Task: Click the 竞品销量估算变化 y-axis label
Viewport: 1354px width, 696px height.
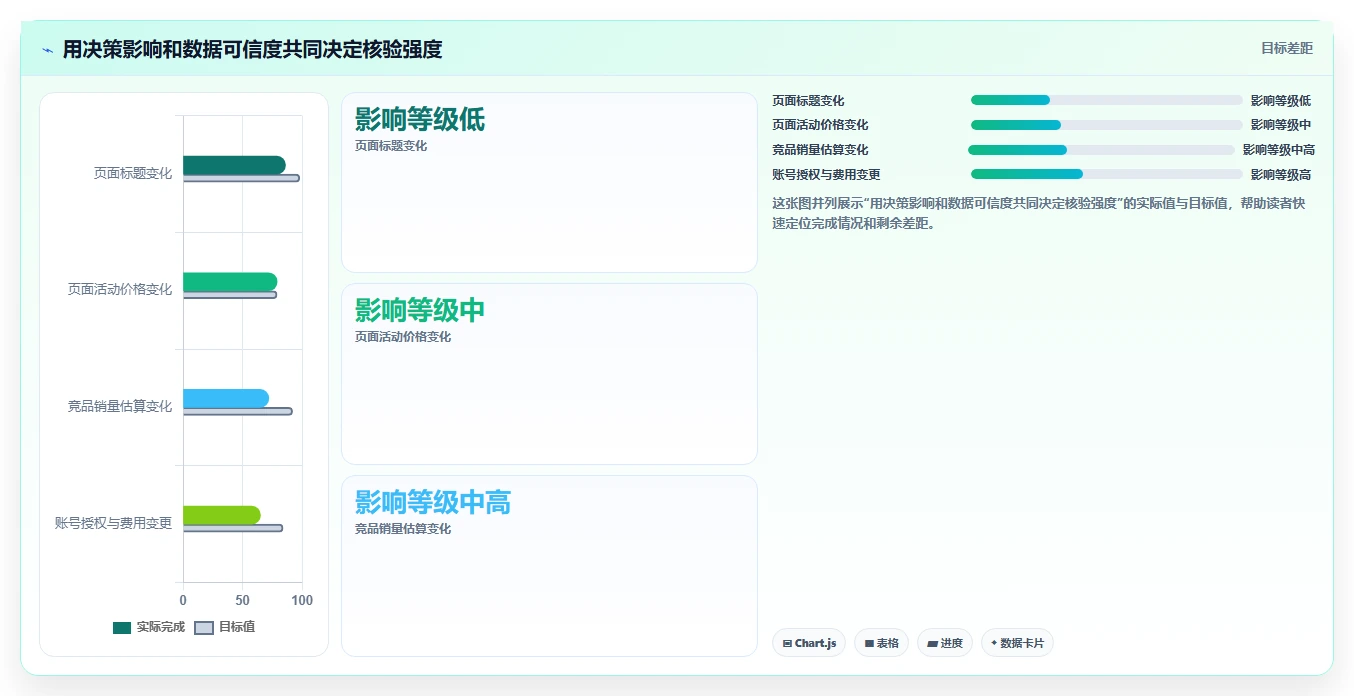Action: coord(120,406)
